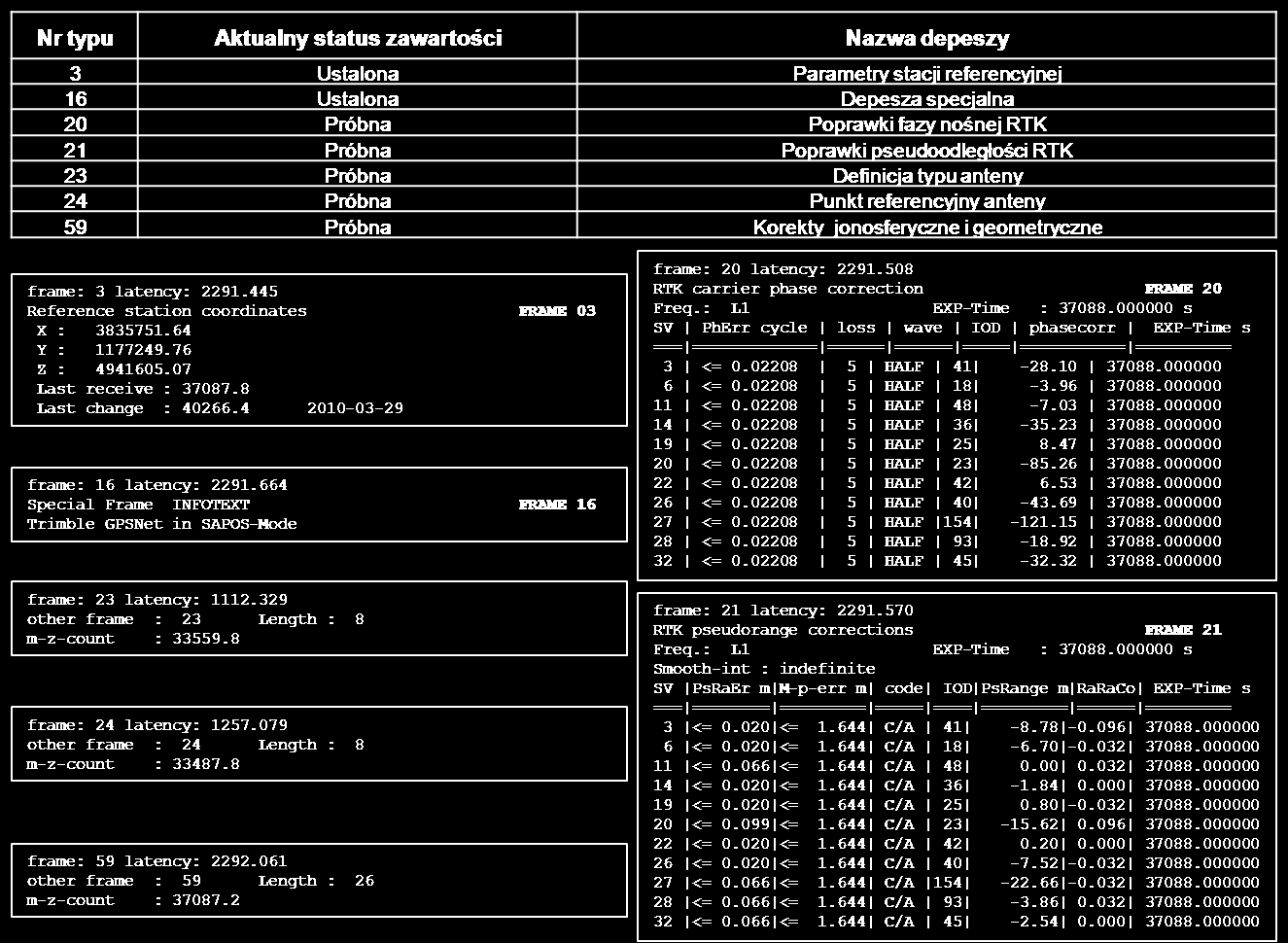Click the 'Nazwa depeszy' column header

point(926,38)
